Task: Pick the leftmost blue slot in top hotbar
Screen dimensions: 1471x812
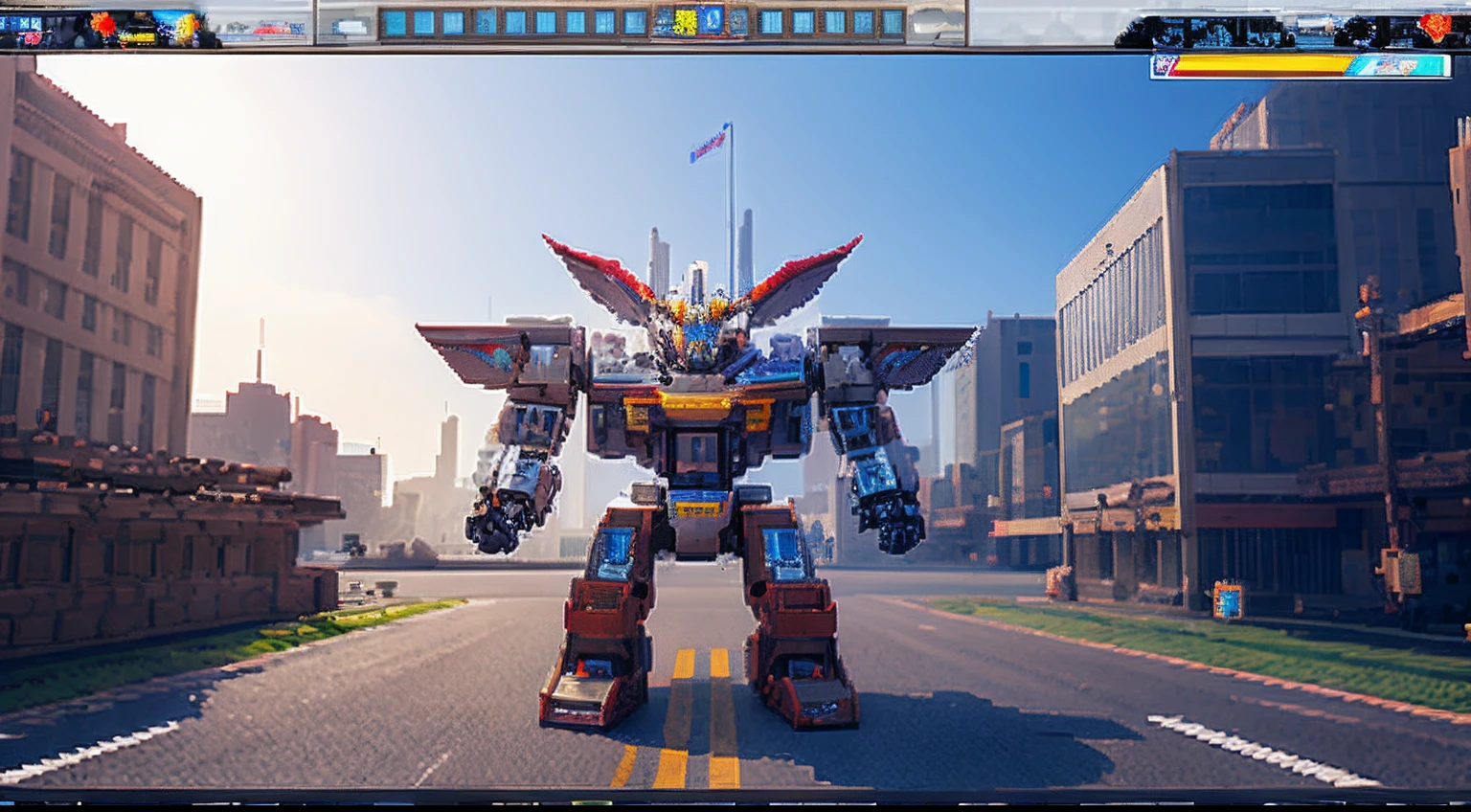Action: (395, 22)
